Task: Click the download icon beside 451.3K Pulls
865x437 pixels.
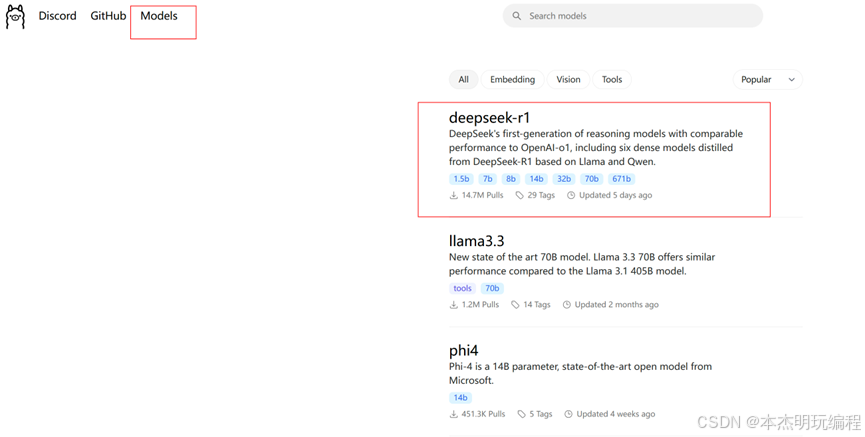Action: point(453,414)
